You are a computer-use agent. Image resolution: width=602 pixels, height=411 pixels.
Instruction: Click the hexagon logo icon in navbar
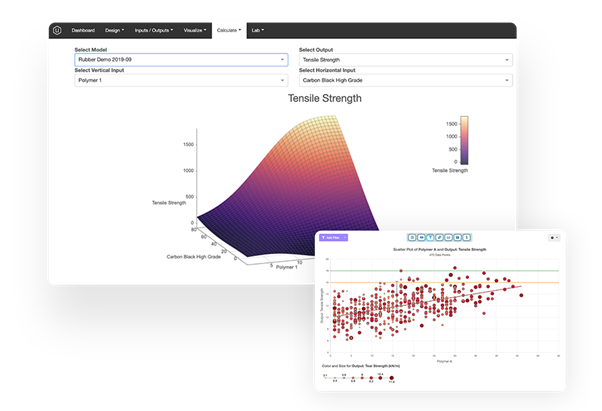pos(57,30)
